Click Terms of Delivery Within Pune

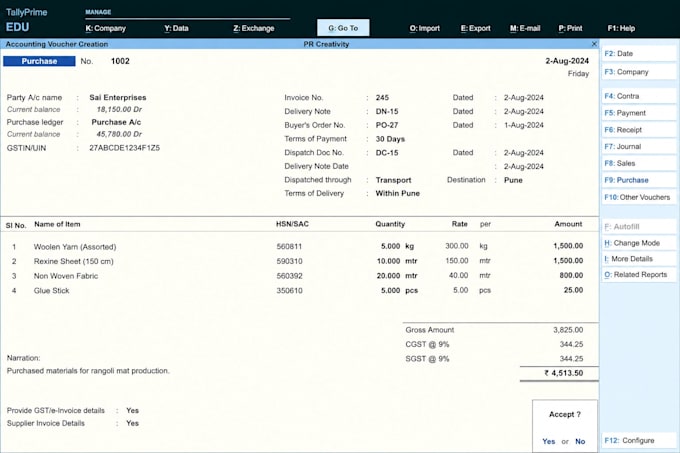pyautogui.click(x=397, y=193)
